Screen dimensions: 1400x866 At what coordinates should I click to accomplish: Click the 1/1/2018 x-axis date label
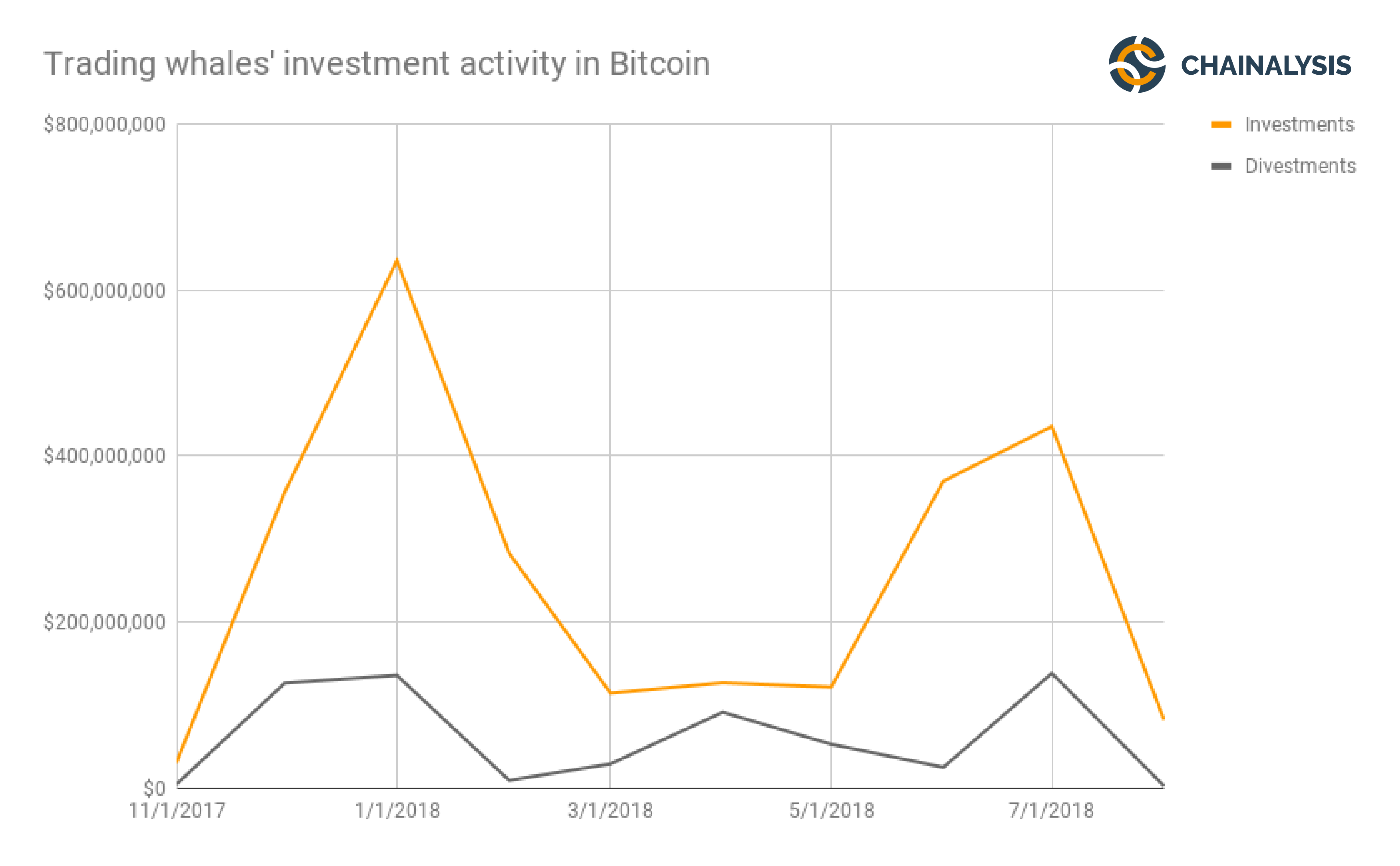397,811
